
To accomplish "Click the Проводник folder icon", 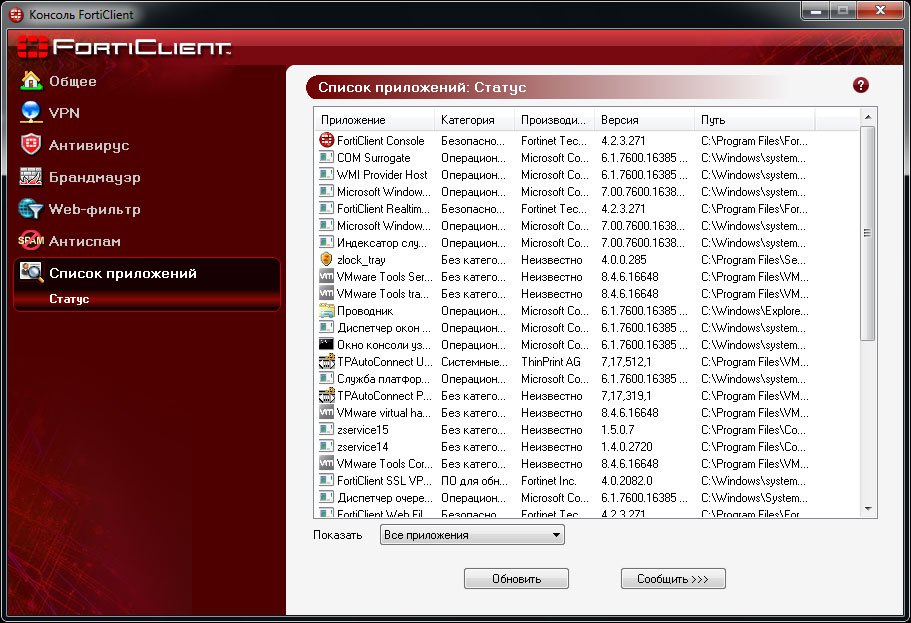I will (x=327, y=310).
